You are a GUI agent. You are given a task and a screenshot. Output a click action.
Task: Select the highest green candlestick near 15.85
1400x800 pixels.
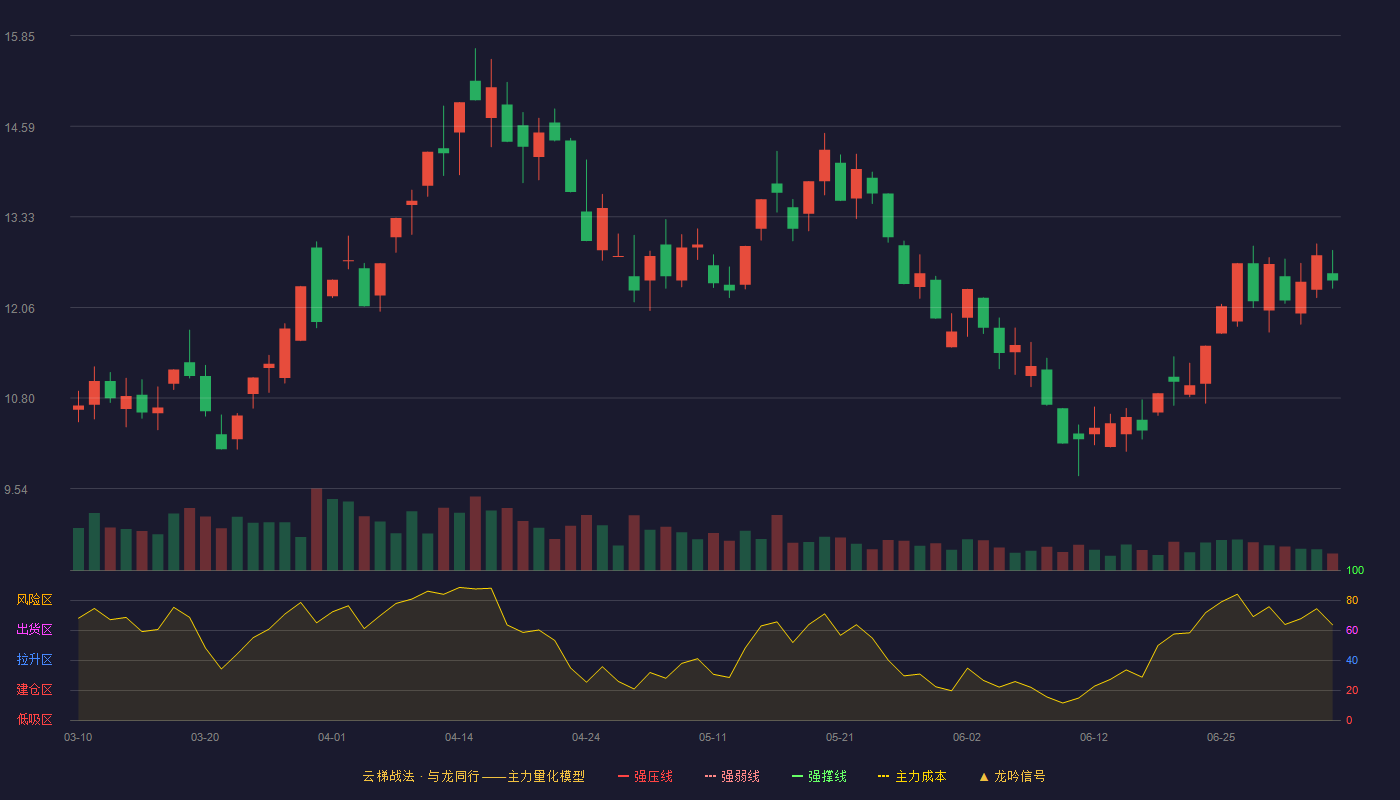(475, 90)
